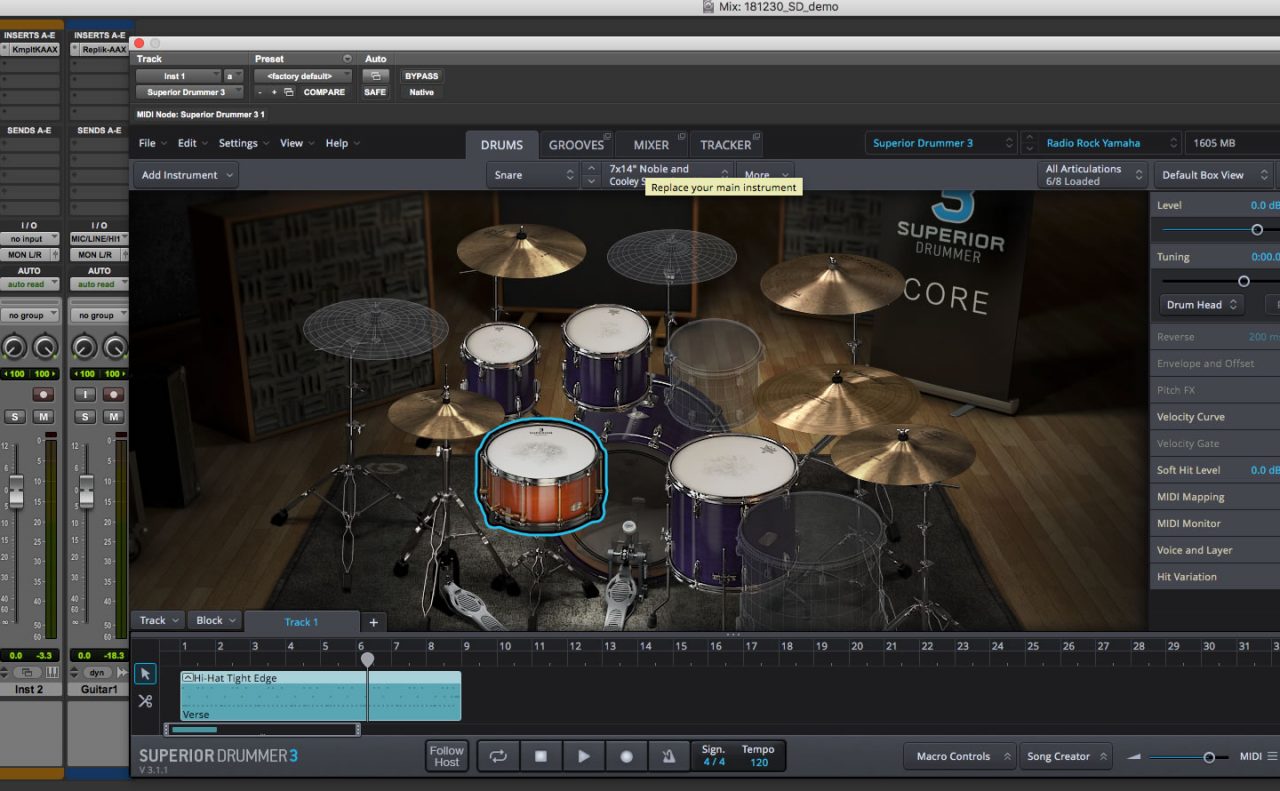
Task: Detach the Mixer tab pop-out icon
Action: pos(681,137)
